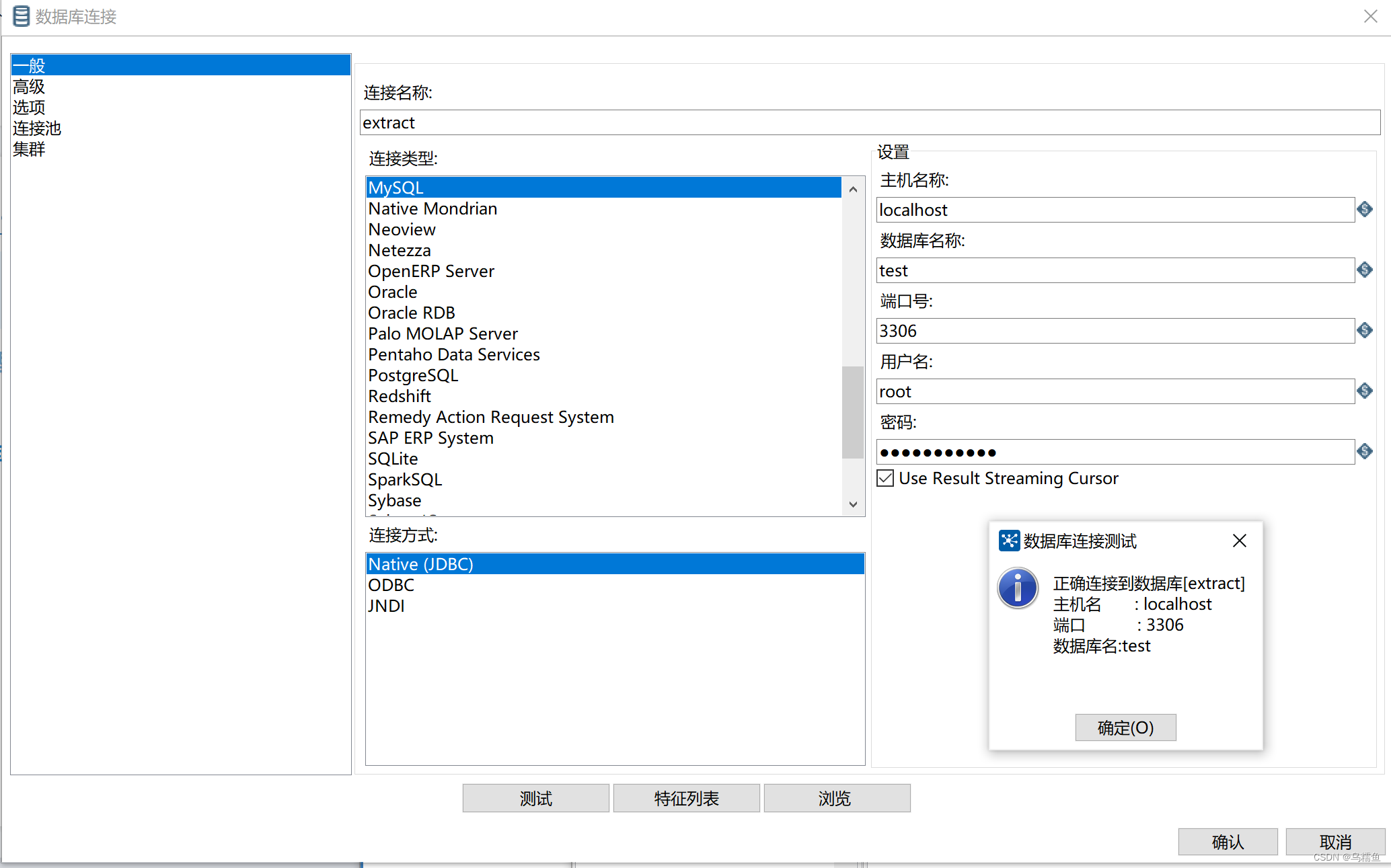Select PostgreSQL as connection type
This screenshot has width=1391, height=868.
click(x=413, y=375)
